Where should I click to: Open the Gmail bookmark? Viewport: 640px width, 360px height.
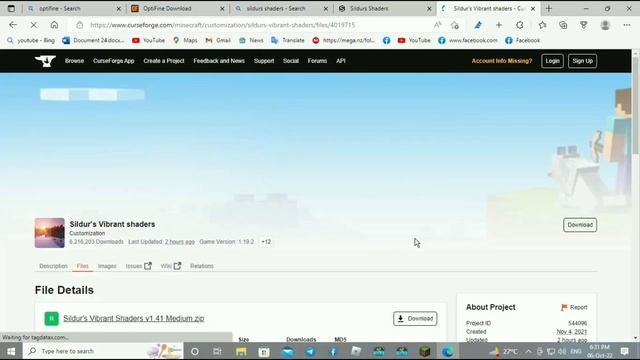[x=218, y=40]
